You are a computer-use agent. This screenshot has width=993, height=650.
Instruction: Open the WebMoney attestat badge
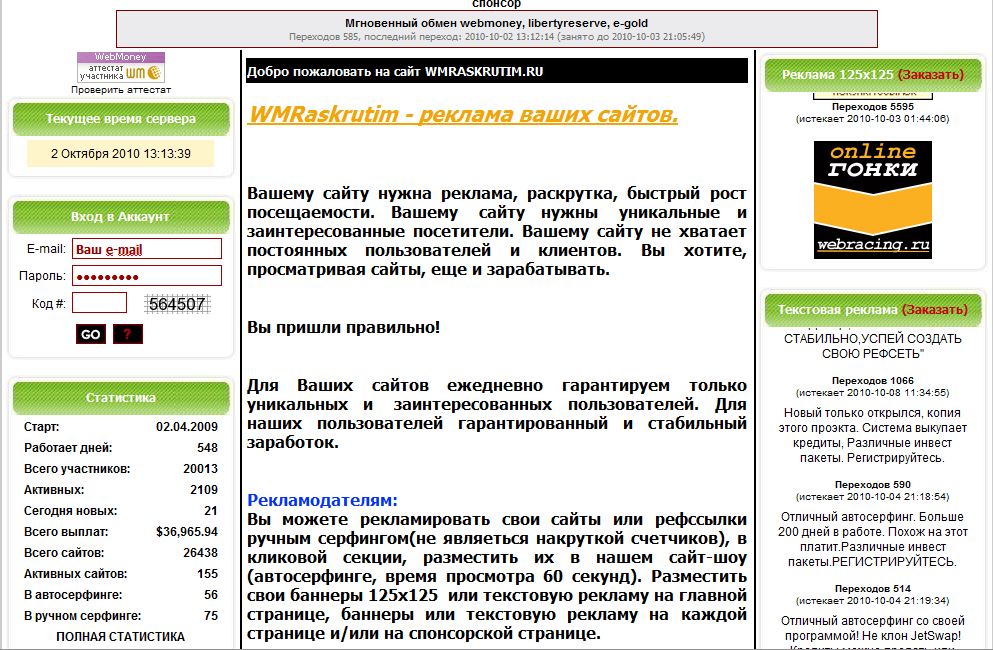120,67
